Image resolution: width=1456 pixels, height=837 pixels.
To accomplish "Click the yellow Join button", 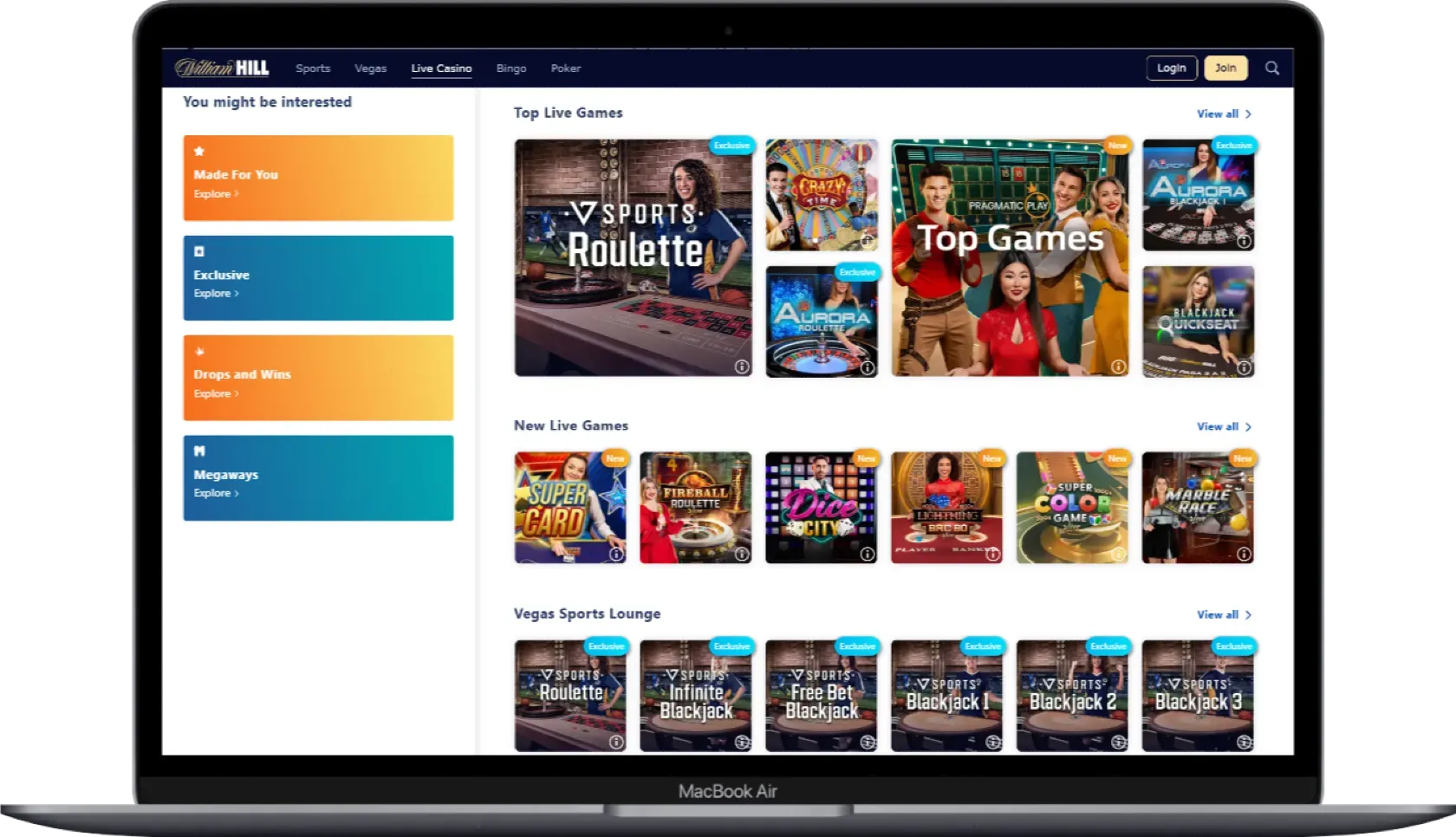I will (x=1225, y=68).
